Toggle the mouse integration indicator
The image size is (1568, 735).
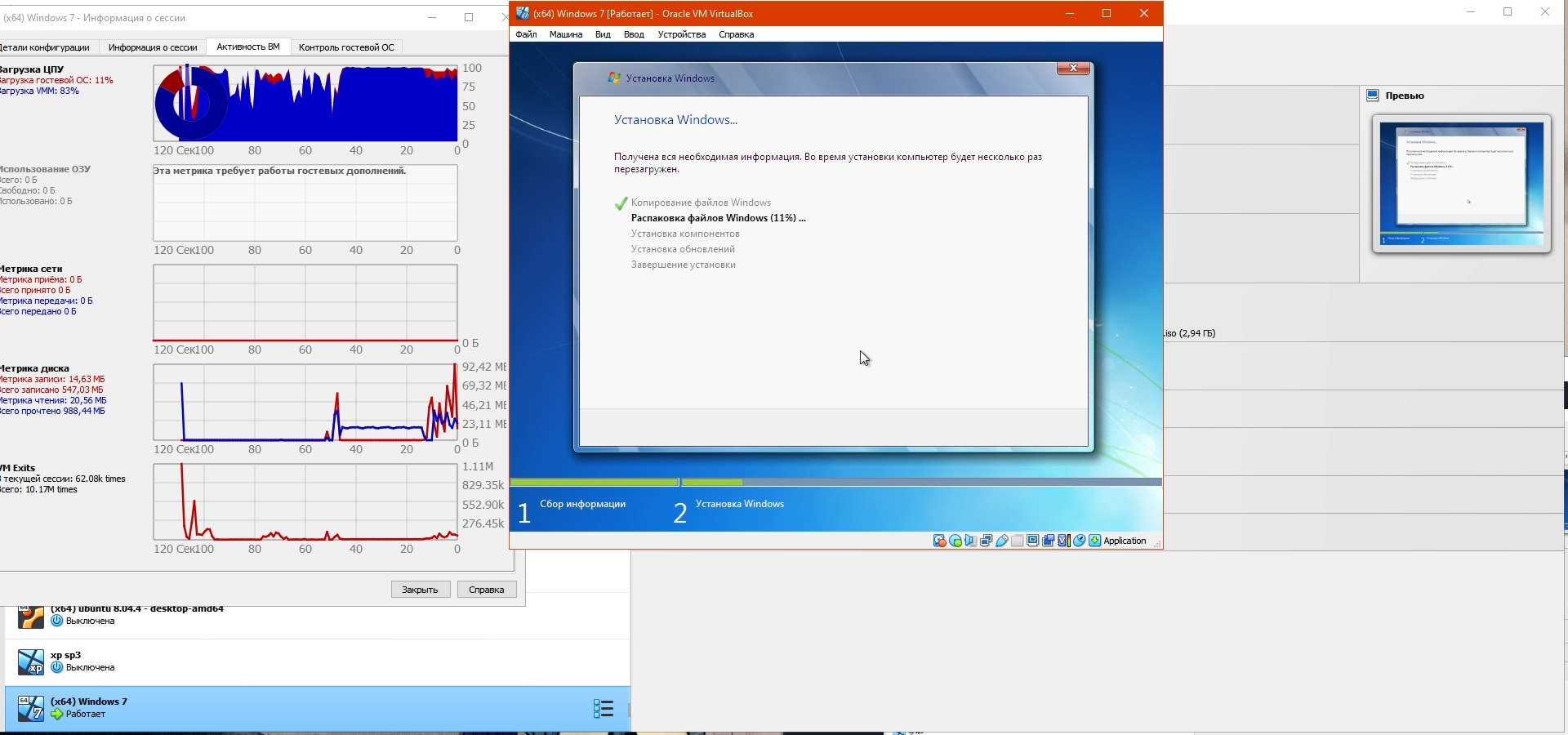pyautogui.click(x=1080, y=541)
